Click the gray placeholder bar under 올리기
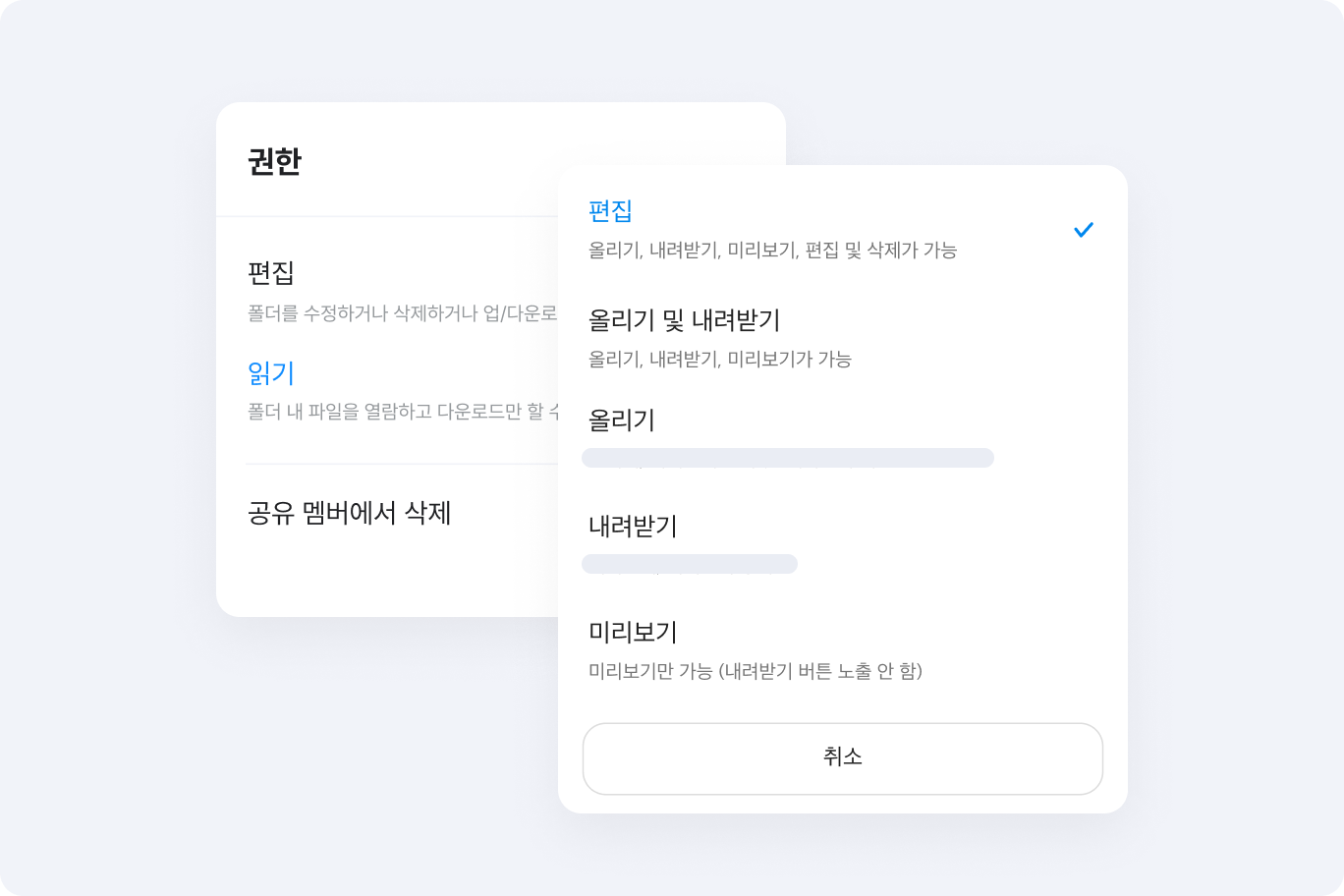 (x=787, y=458)
